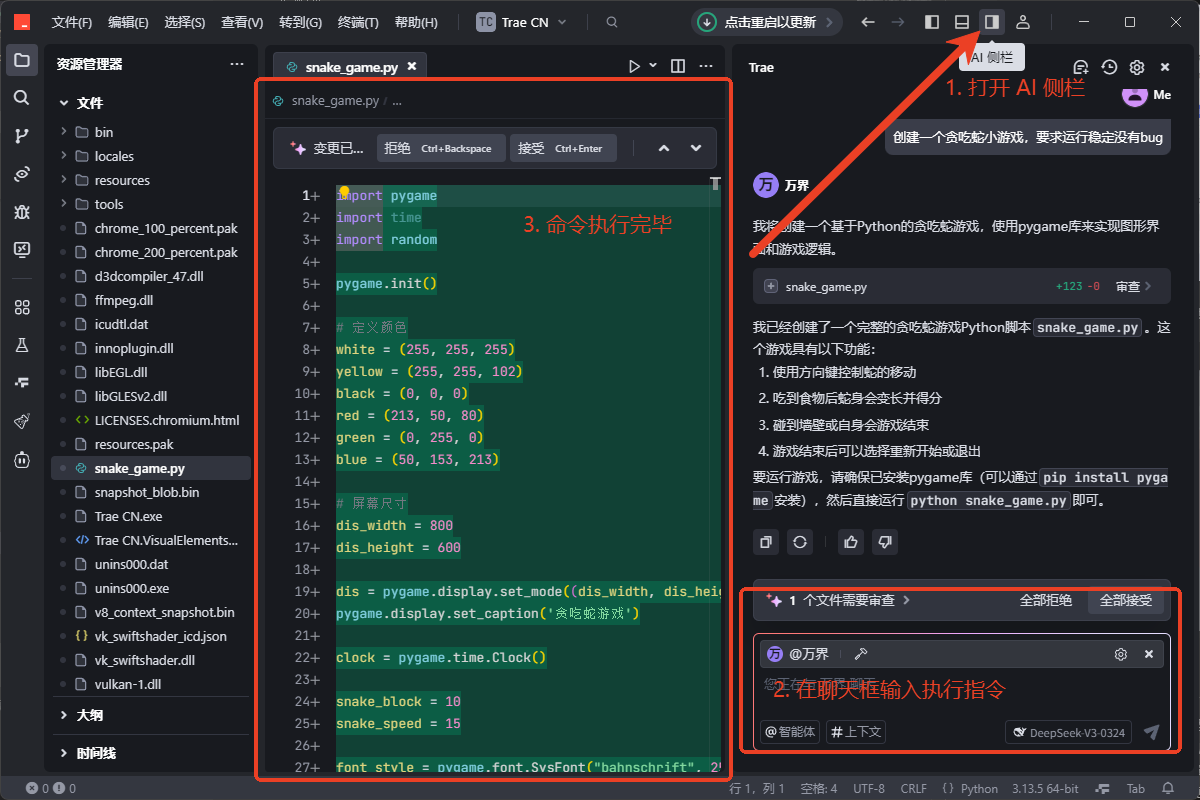The image size is (1200, 800).
Task: Give the response a thumbs up
Action: (851, 542)
